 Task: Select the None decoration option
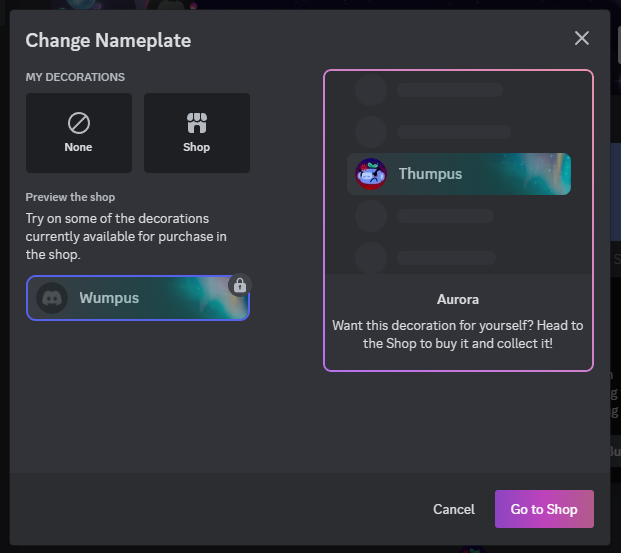[x=79, y=133]
